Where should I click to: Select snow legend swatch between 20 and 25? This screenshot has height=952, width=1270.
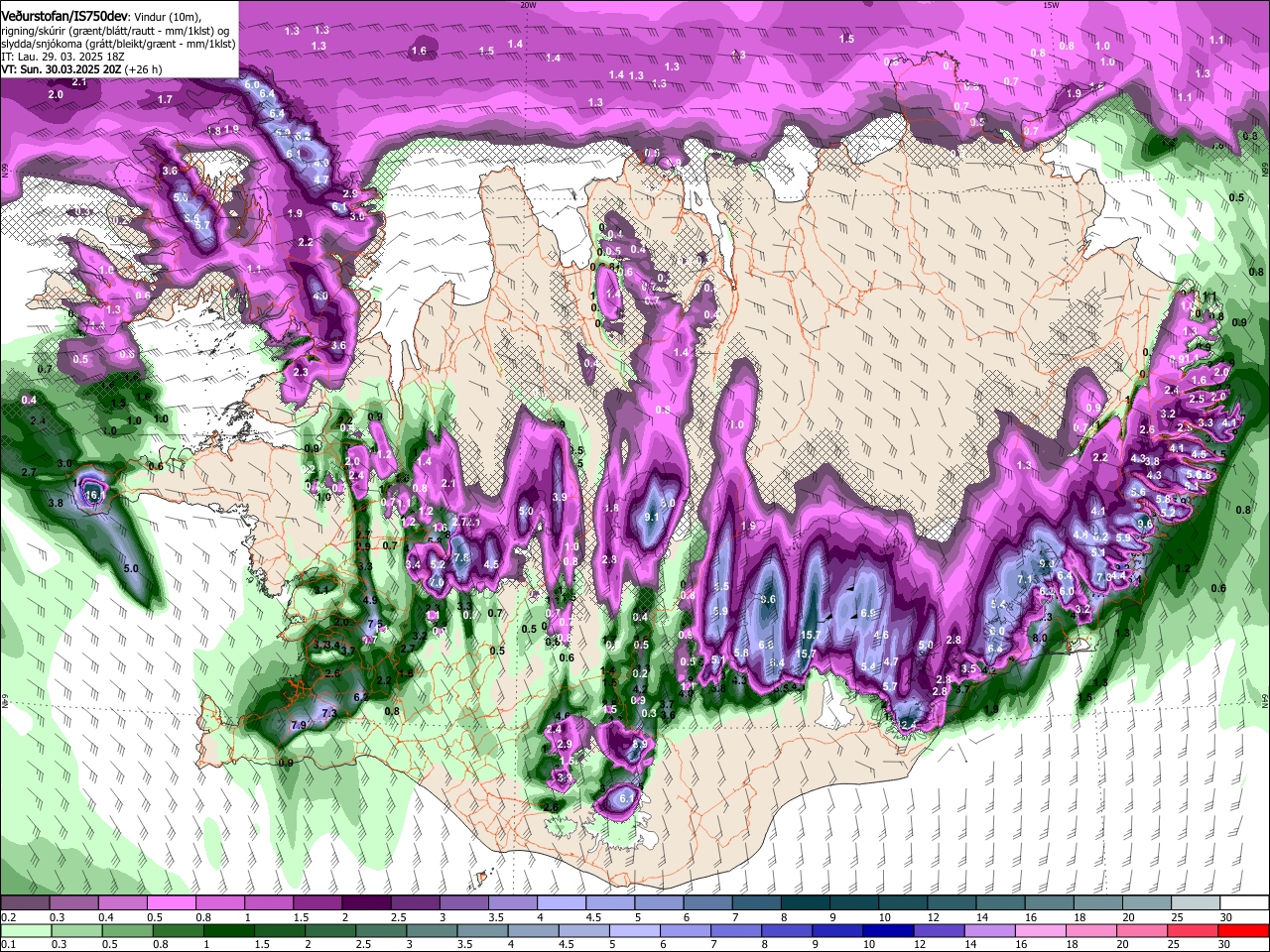pyautogui.click(x=1147, y=902)
